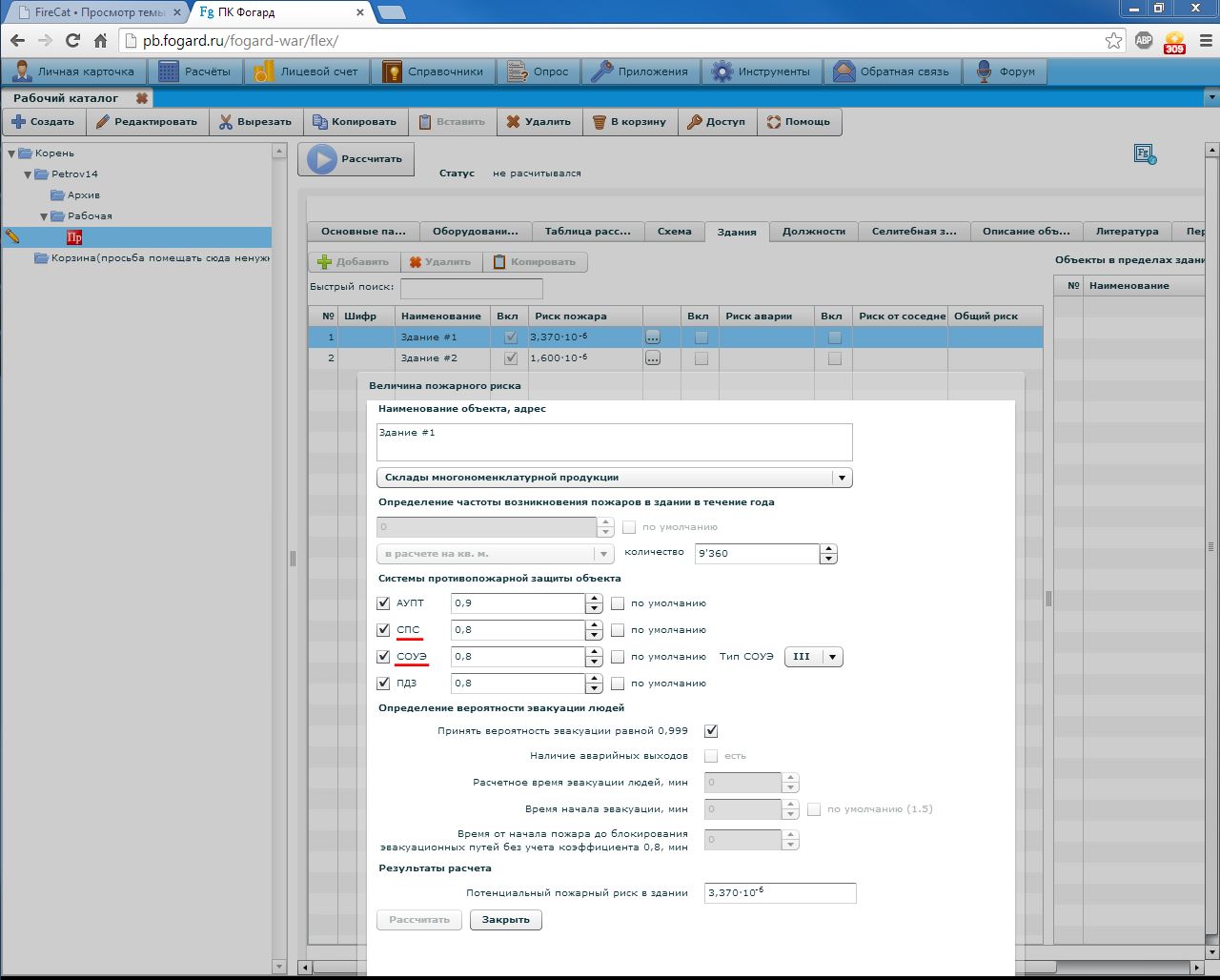The width and height of the screenshot is (1220, 980).
Task: Close the Рабочий каталог tab
Action: click(x=141, y=98)
